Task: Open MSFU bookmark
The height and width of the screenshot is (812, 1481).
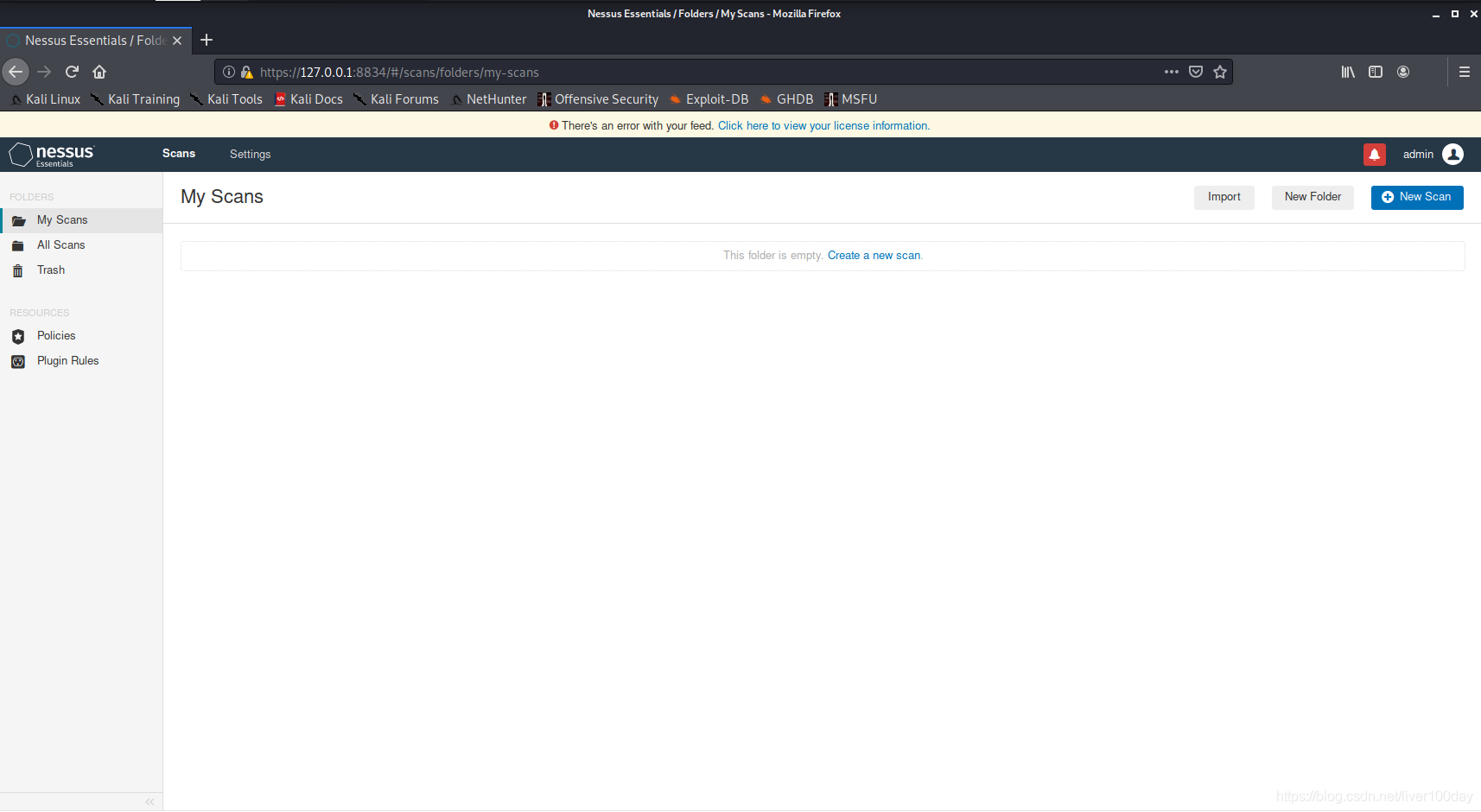Action: (x=851, y=99)
